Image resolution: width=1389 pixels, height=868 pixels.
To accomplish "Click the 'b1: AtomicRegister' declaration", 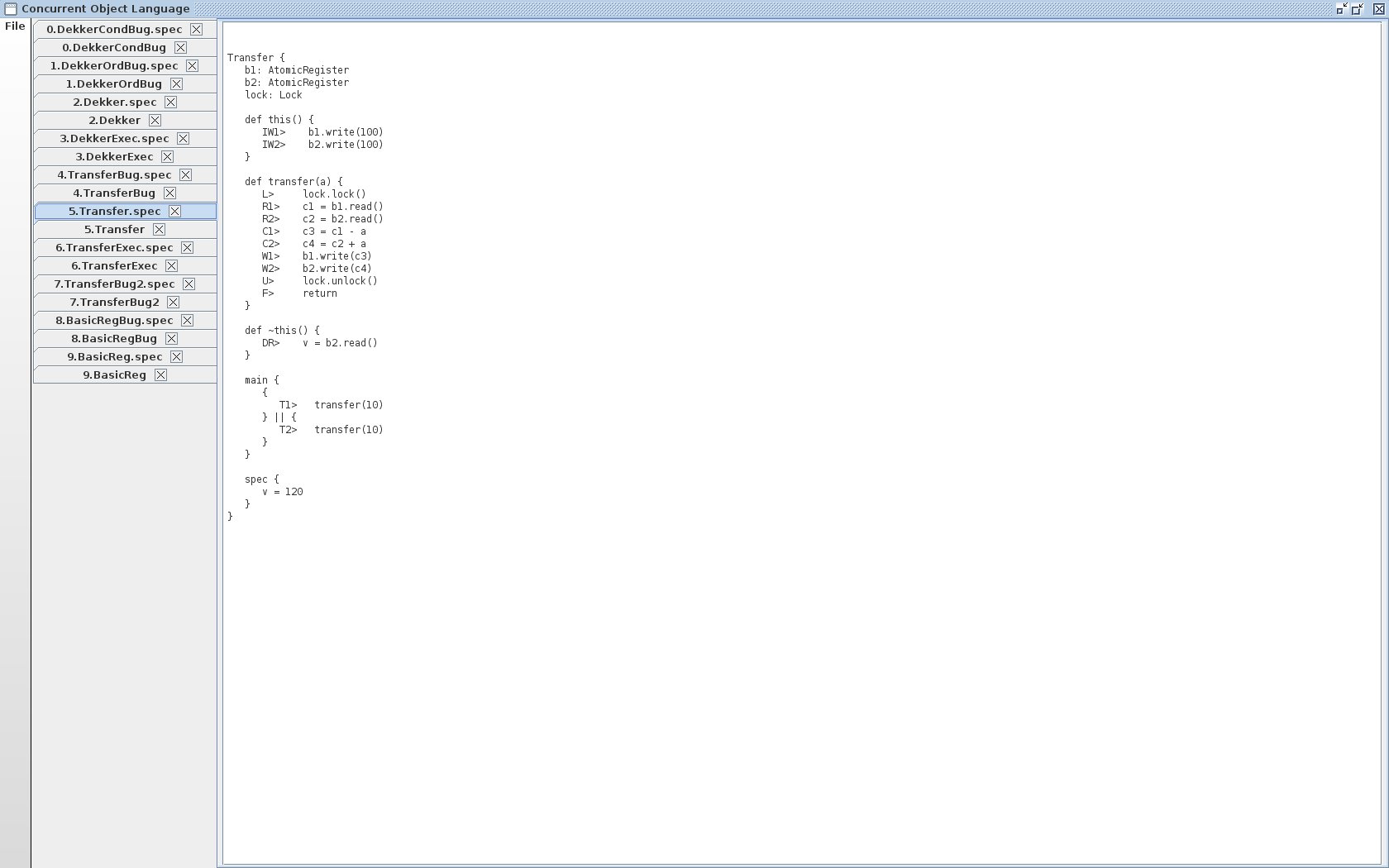I will [x=297, y=70].
